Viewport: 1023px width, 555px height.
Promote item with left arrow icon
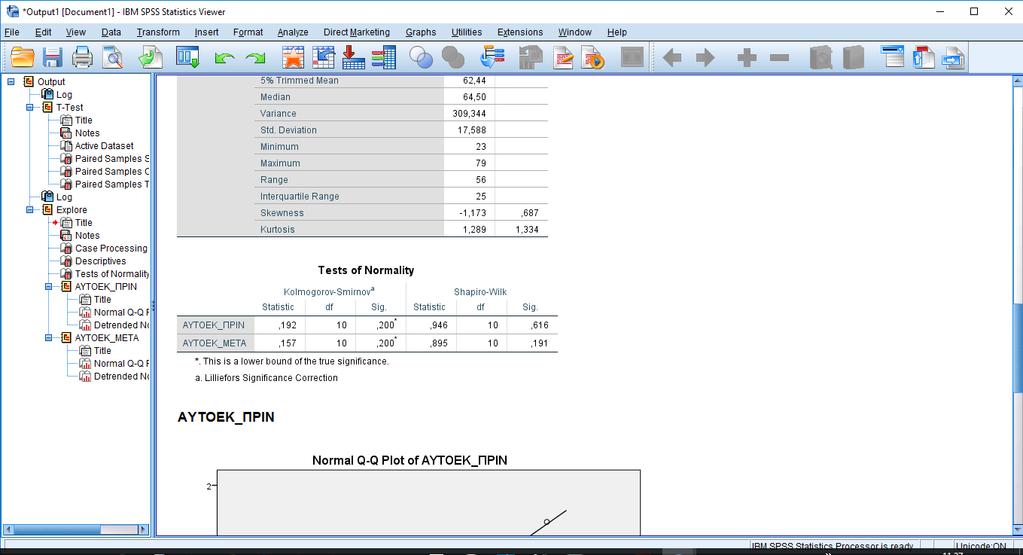(672, 58)
